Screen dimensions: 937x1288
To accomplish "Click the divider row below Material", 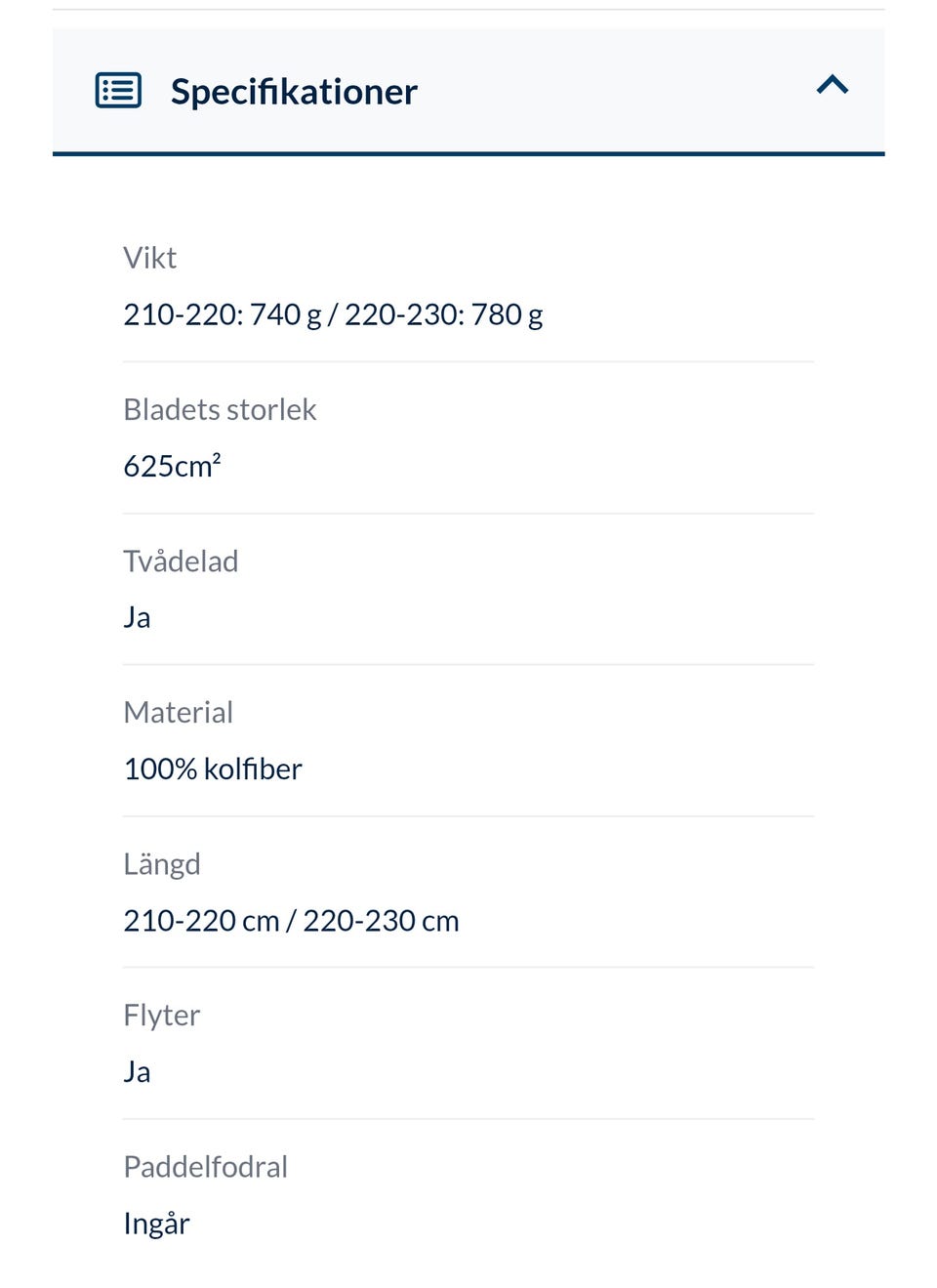I will [x=468, y=816].
